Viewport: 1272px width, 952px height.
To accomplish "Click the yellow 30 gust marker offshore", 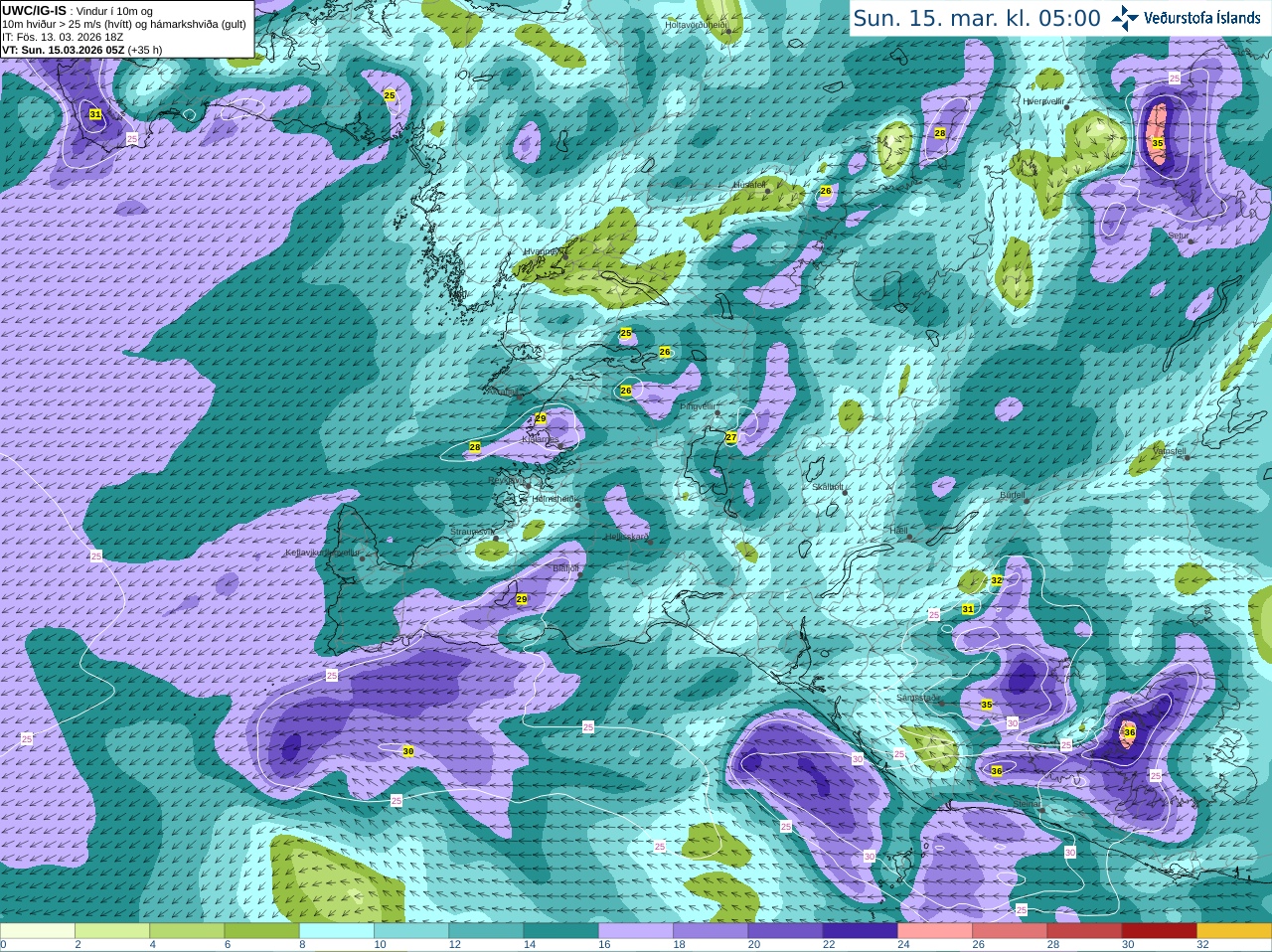I will coord(408,751).
